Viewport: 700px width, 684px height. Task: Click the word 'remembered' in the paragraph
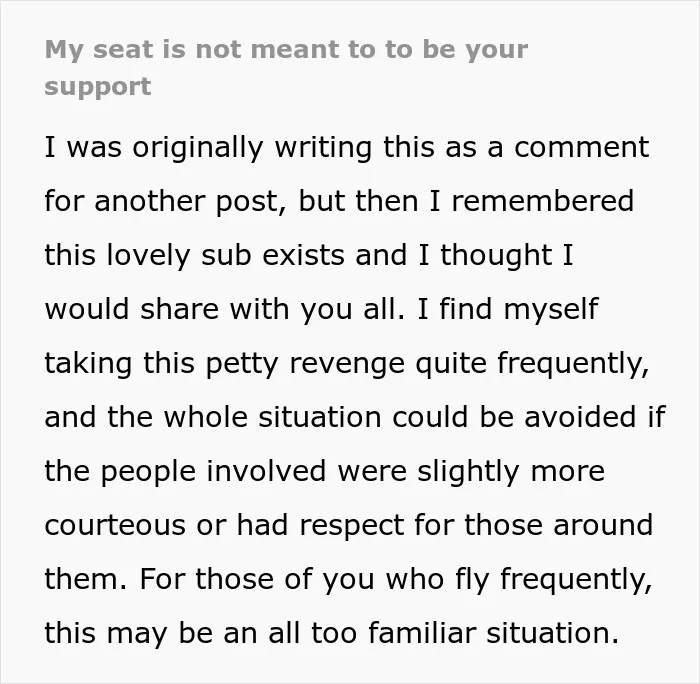point(543,201)
